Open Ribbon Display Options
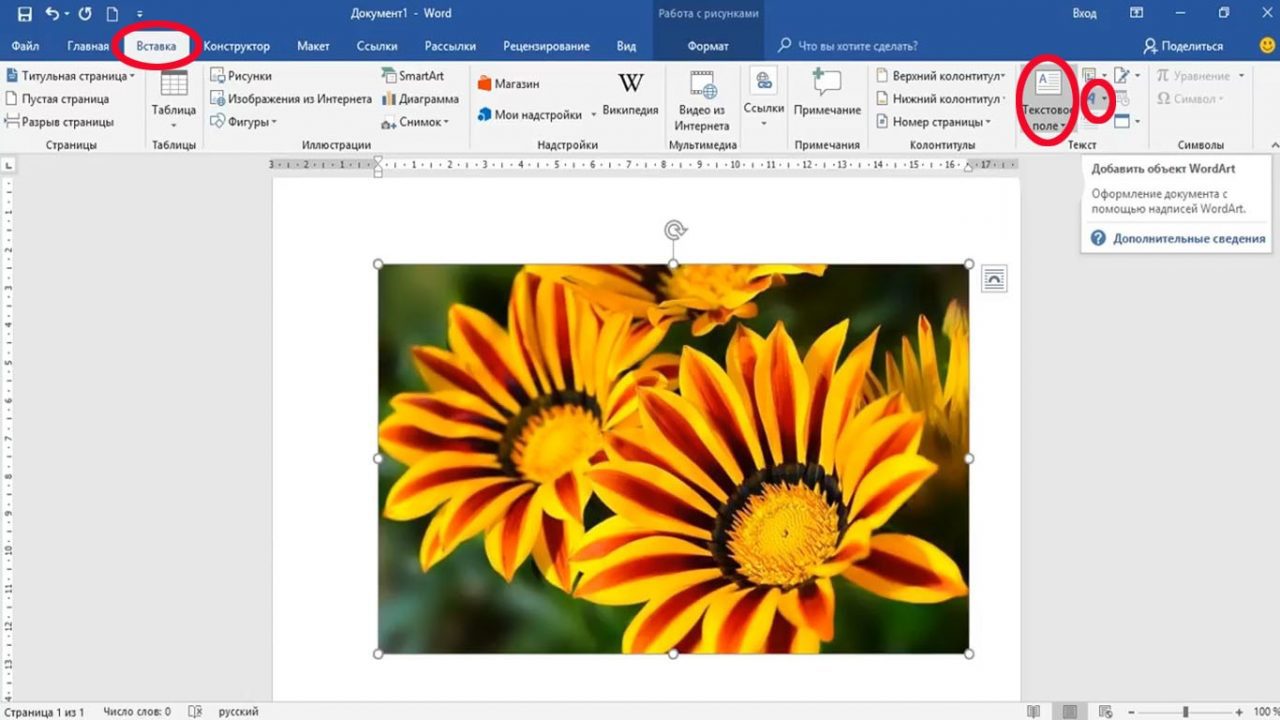 [x=1136, y=14]
